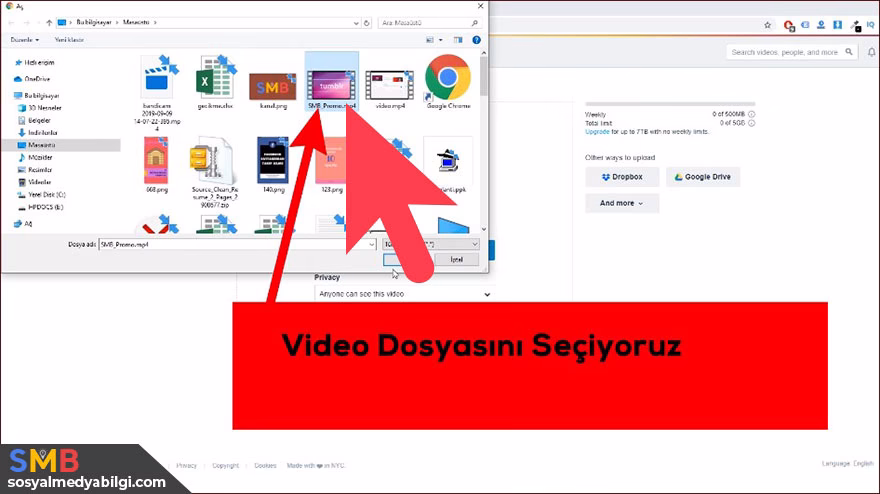
Task: Open the Privacy dropdown Anyone can see this video
Action: 403,294
